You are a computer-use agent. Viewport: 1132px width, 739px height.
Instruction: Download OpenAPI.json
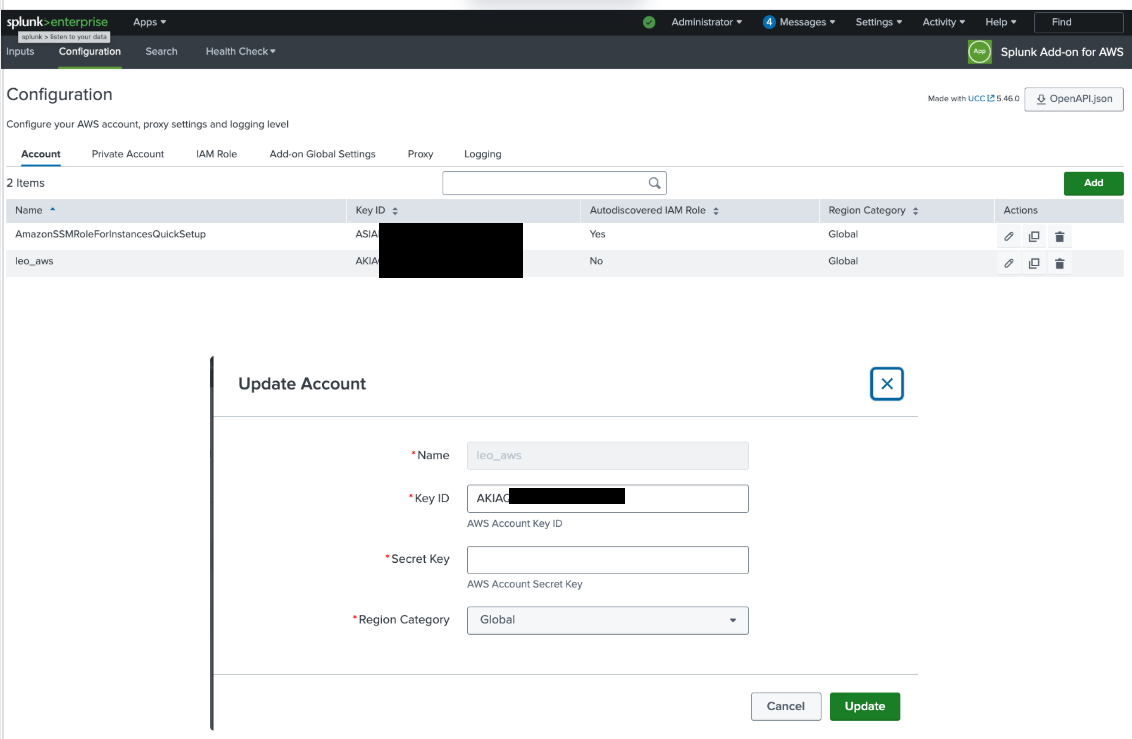point(1073,99)
